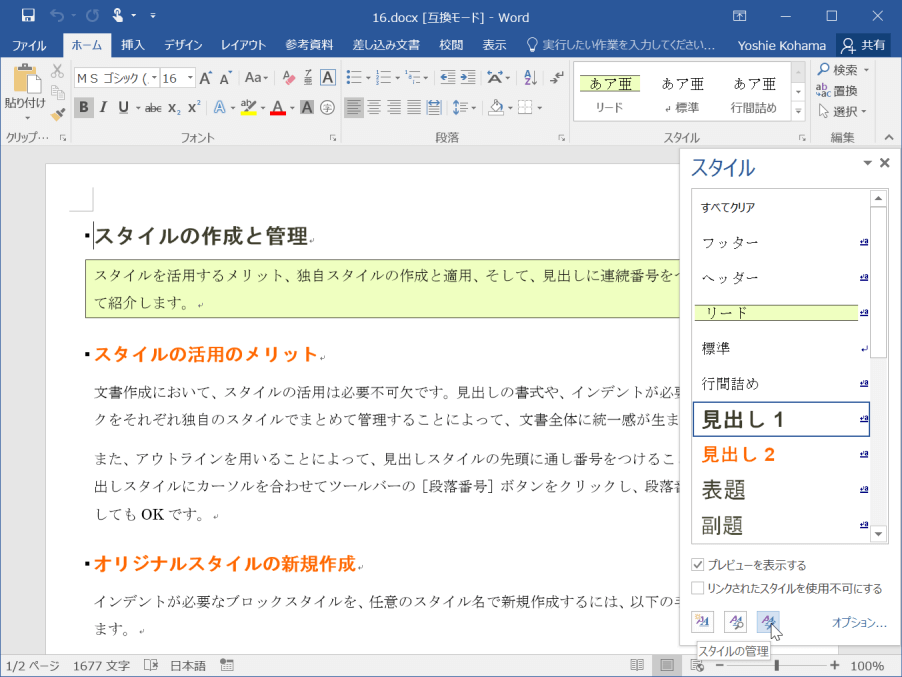Open the 検索 dropdown arrow
902x677 pixels.
(866, 70)
